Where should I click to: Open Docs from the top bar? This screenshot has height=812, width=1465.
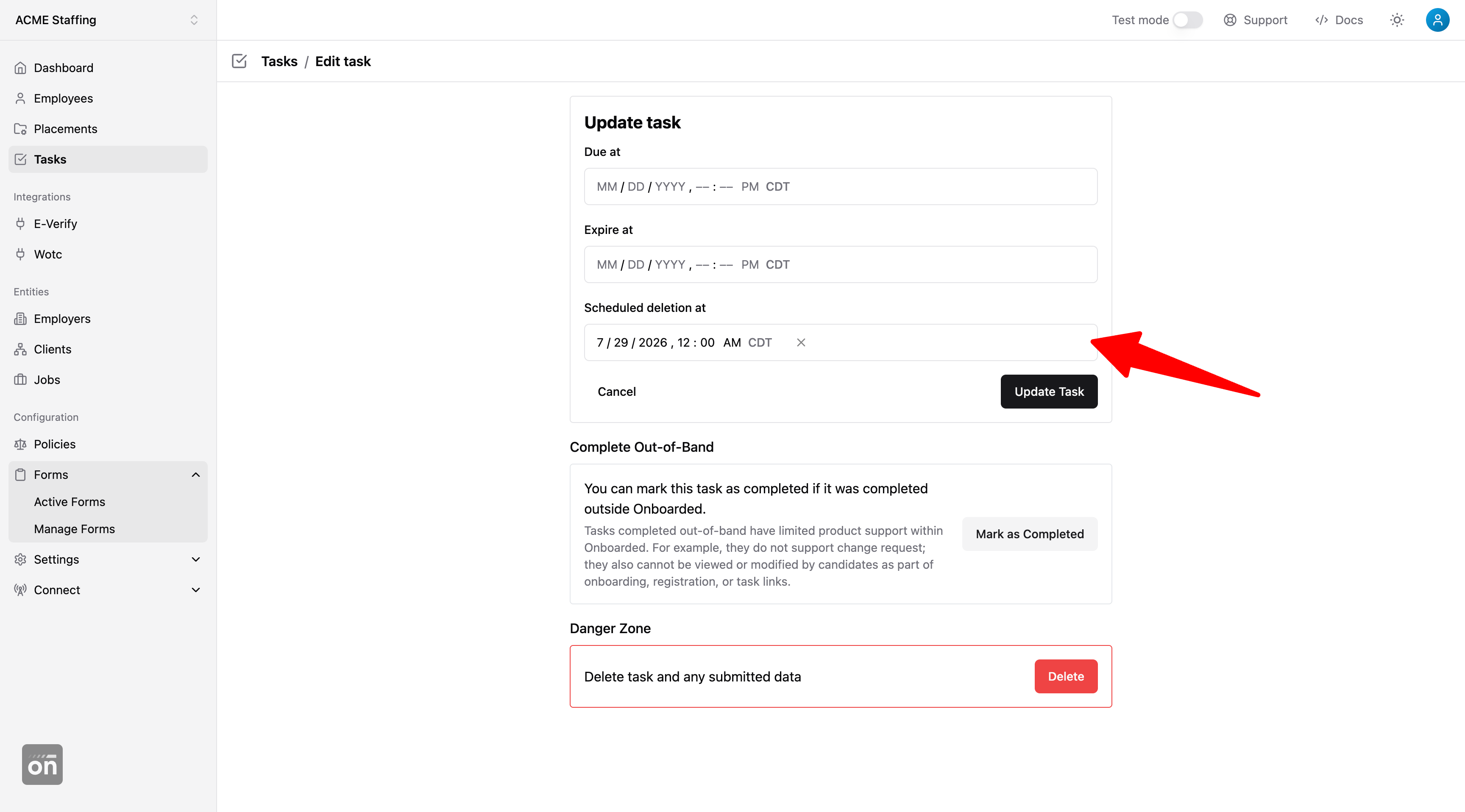[x=1339, y=20]
